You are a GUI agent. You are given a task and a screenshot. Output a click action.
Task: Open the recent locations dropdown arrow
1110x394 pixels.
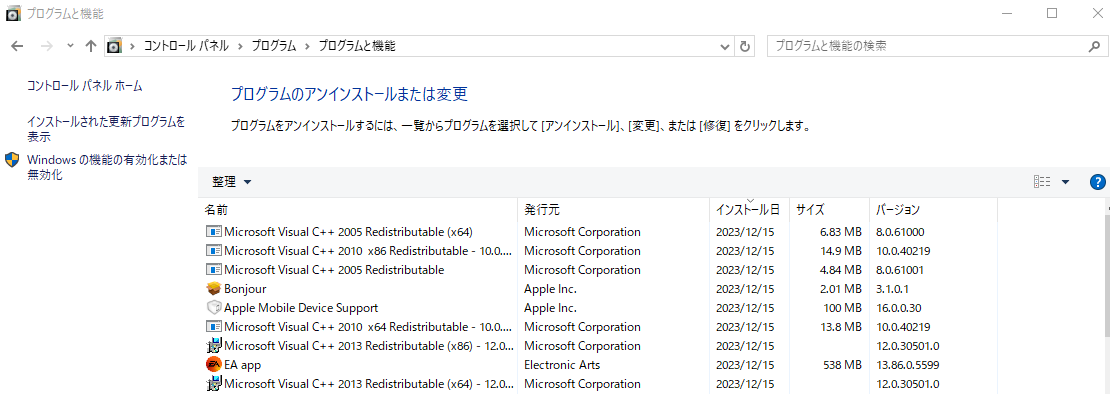click(x=70, y=46)
